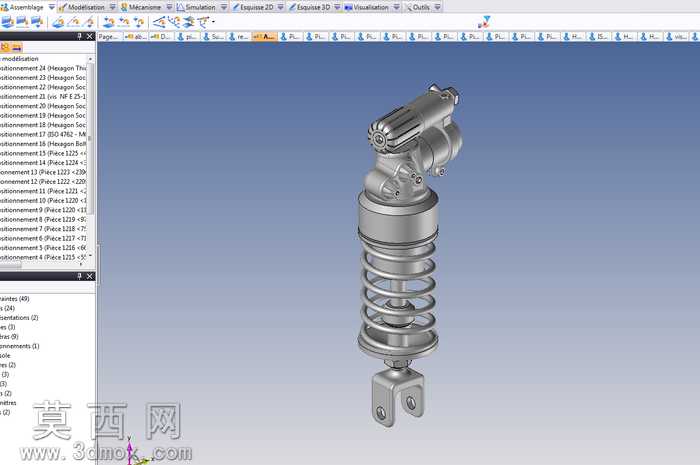Select the 'éras (9)' entity row

pyautogui.click(x=9, y=336)
